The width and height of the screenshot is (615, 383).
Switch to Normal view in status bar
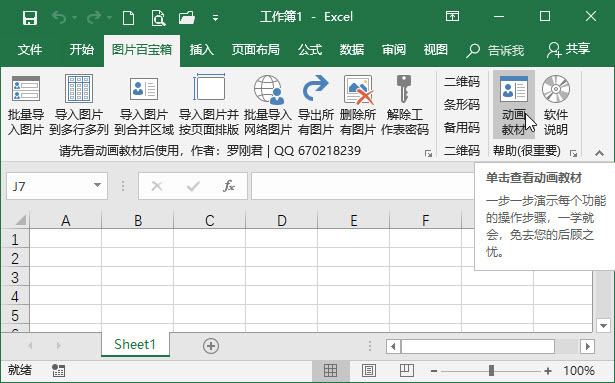pos(330,370)
